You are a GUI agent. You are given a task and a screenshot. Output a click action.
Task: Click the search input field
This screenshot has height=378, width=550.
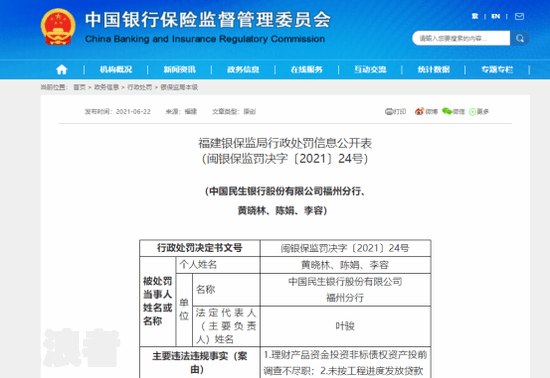point(461,38)
